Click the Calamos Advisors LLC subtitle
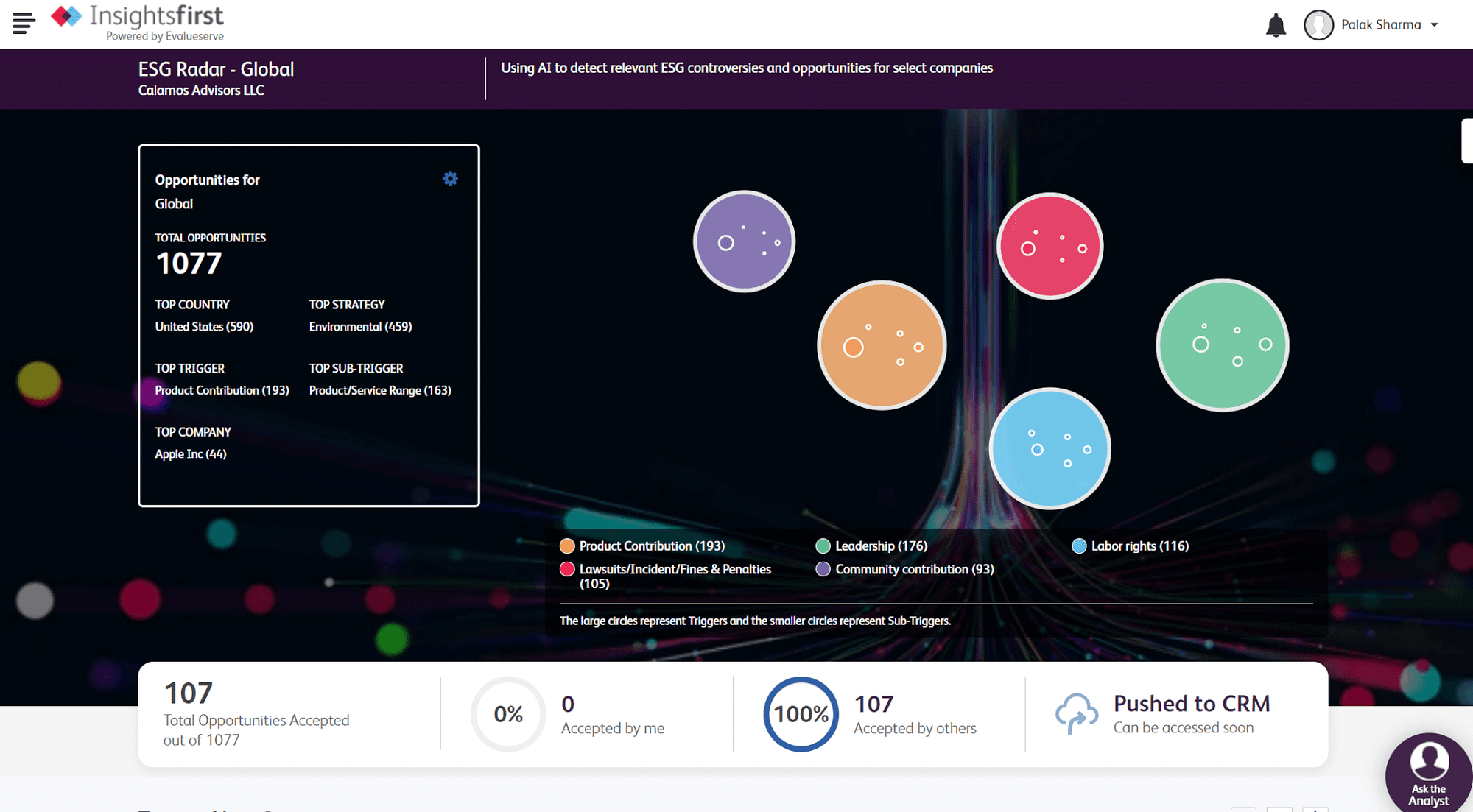The width and height of the screenshot is (1473, 812). click(201, 91)
